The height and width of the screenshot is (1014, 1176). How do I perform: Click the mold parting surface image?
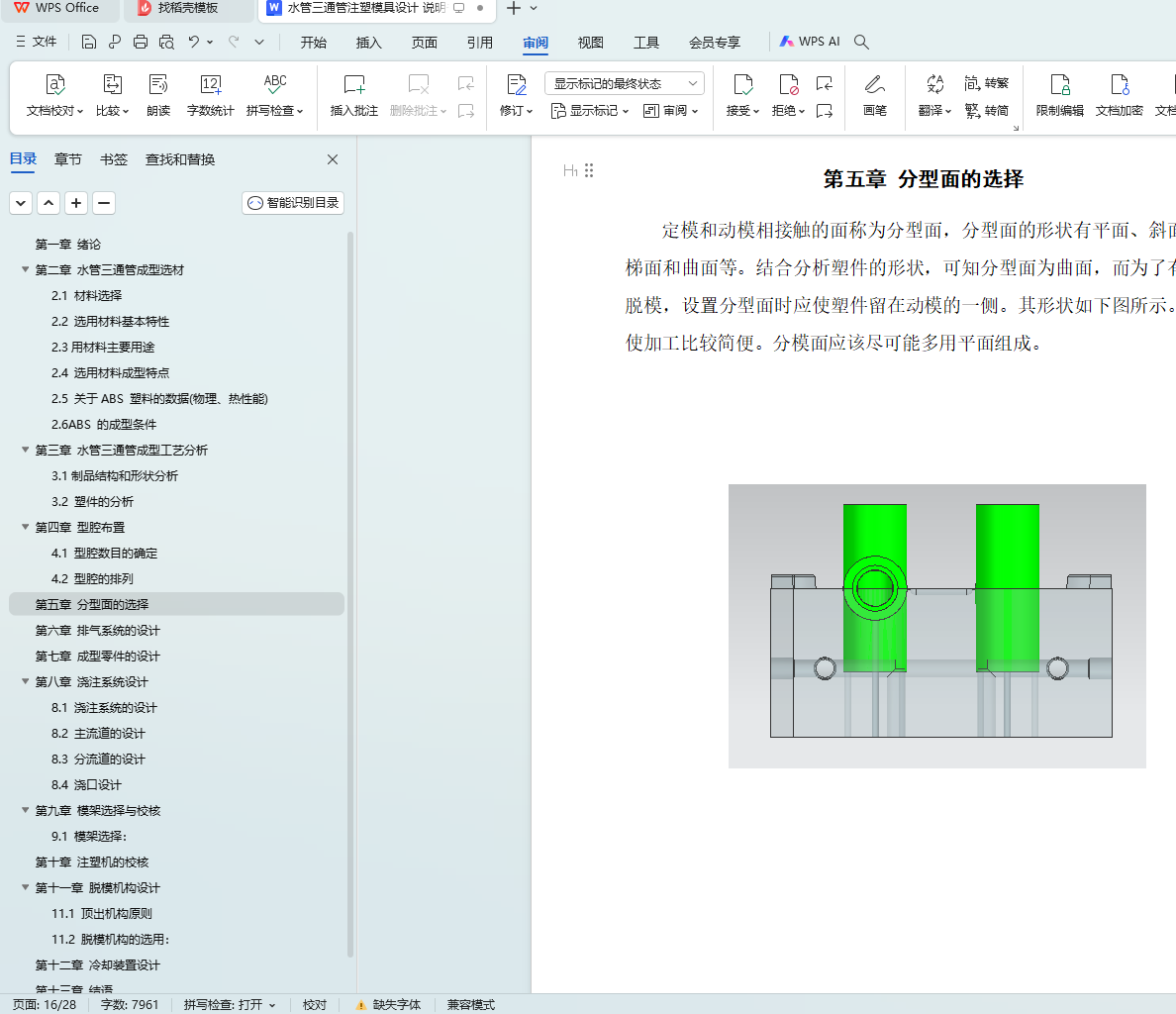(x=936, y=626)
